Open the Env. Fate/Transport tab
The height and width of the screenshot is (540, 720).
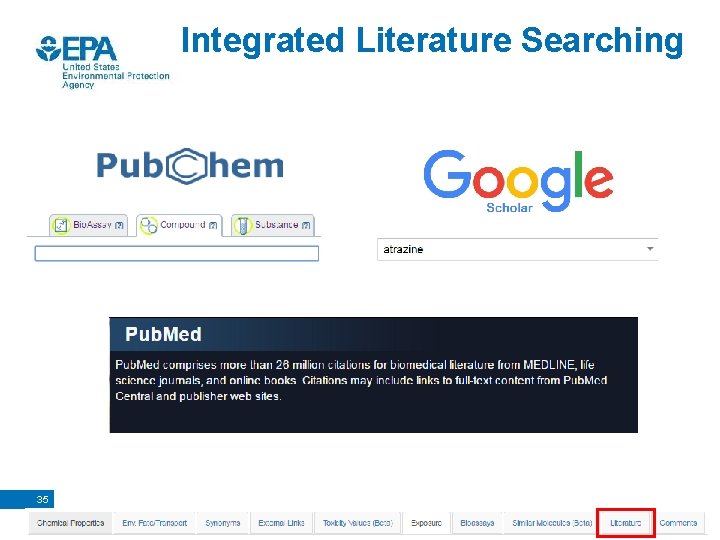[x=154, y=523]
